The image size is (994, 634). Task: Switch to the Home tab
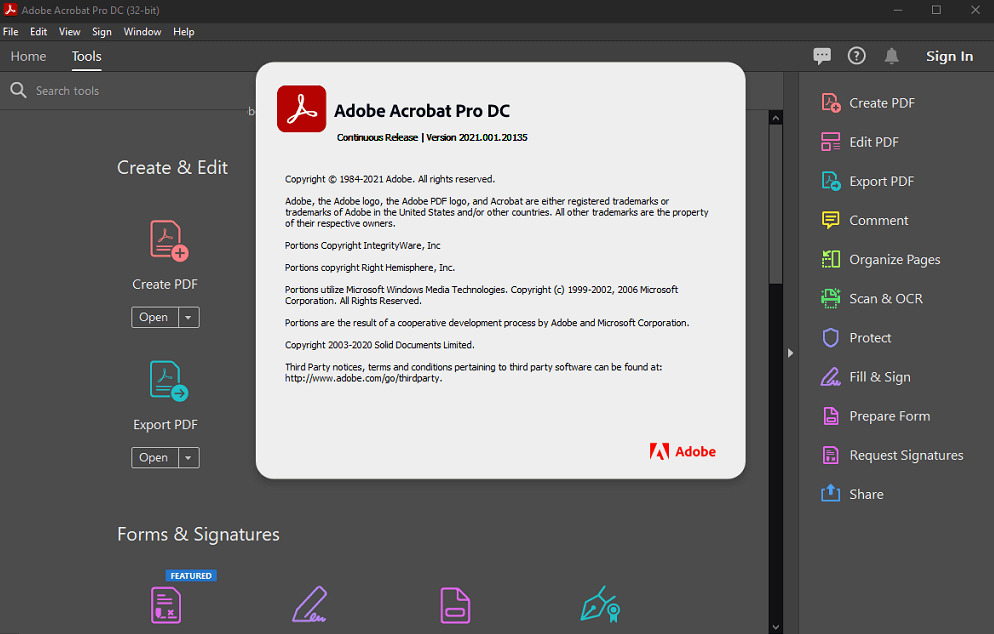[29, 56]
